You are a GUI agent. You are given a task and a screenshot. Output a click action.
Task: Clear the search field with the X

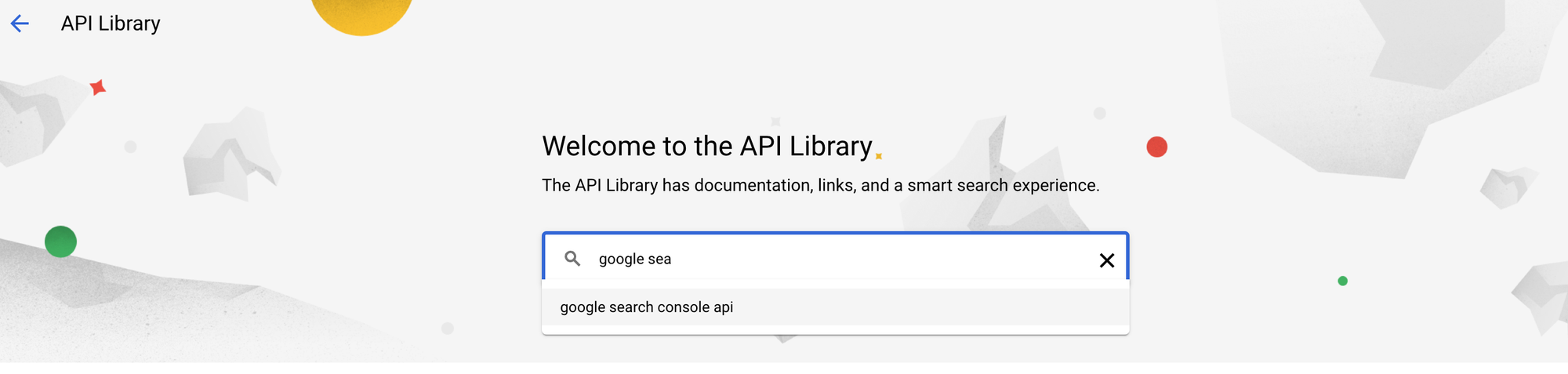click(x=1106, y=260)
